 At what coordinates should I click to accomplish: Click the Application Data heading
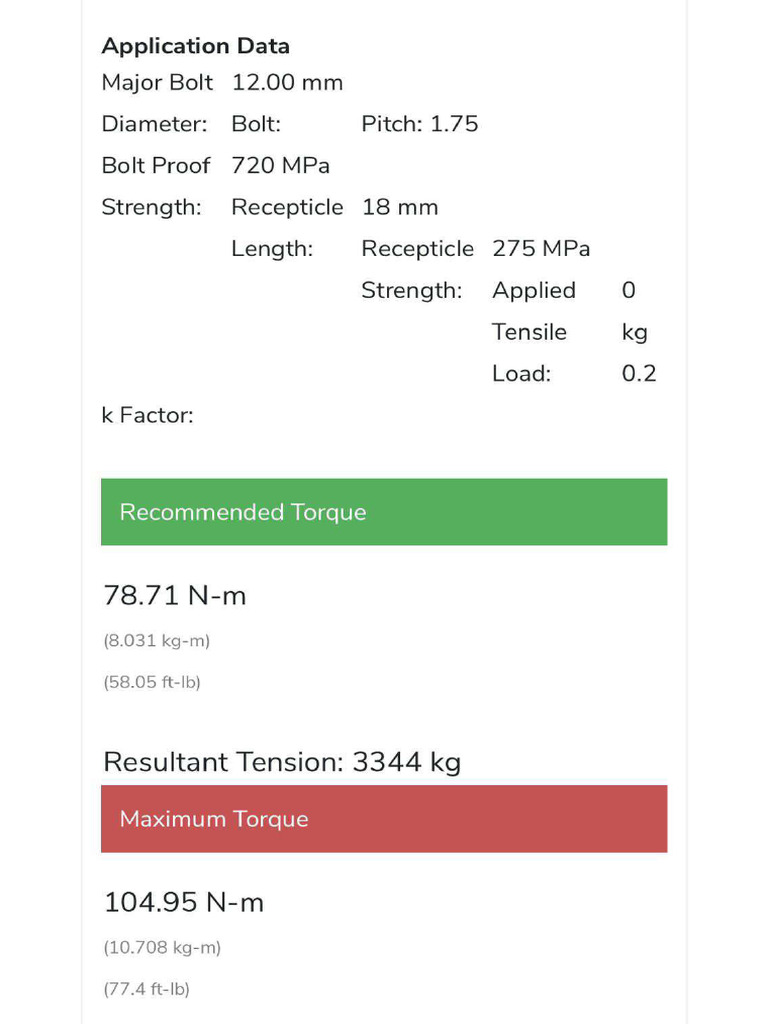[x=196, y=46]
